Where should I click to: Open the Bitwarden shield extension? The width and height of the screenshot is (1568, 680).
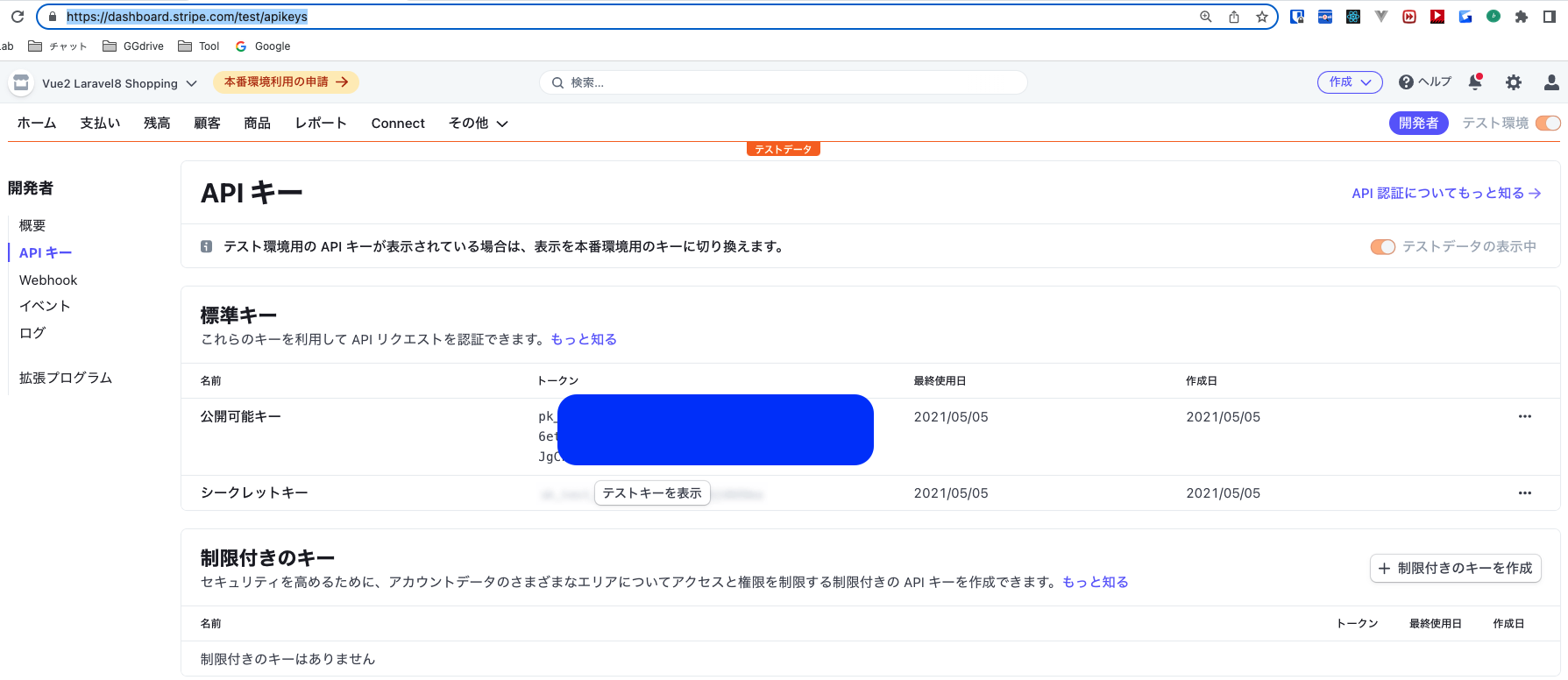pyautogui.click(x=1297, y=17)
